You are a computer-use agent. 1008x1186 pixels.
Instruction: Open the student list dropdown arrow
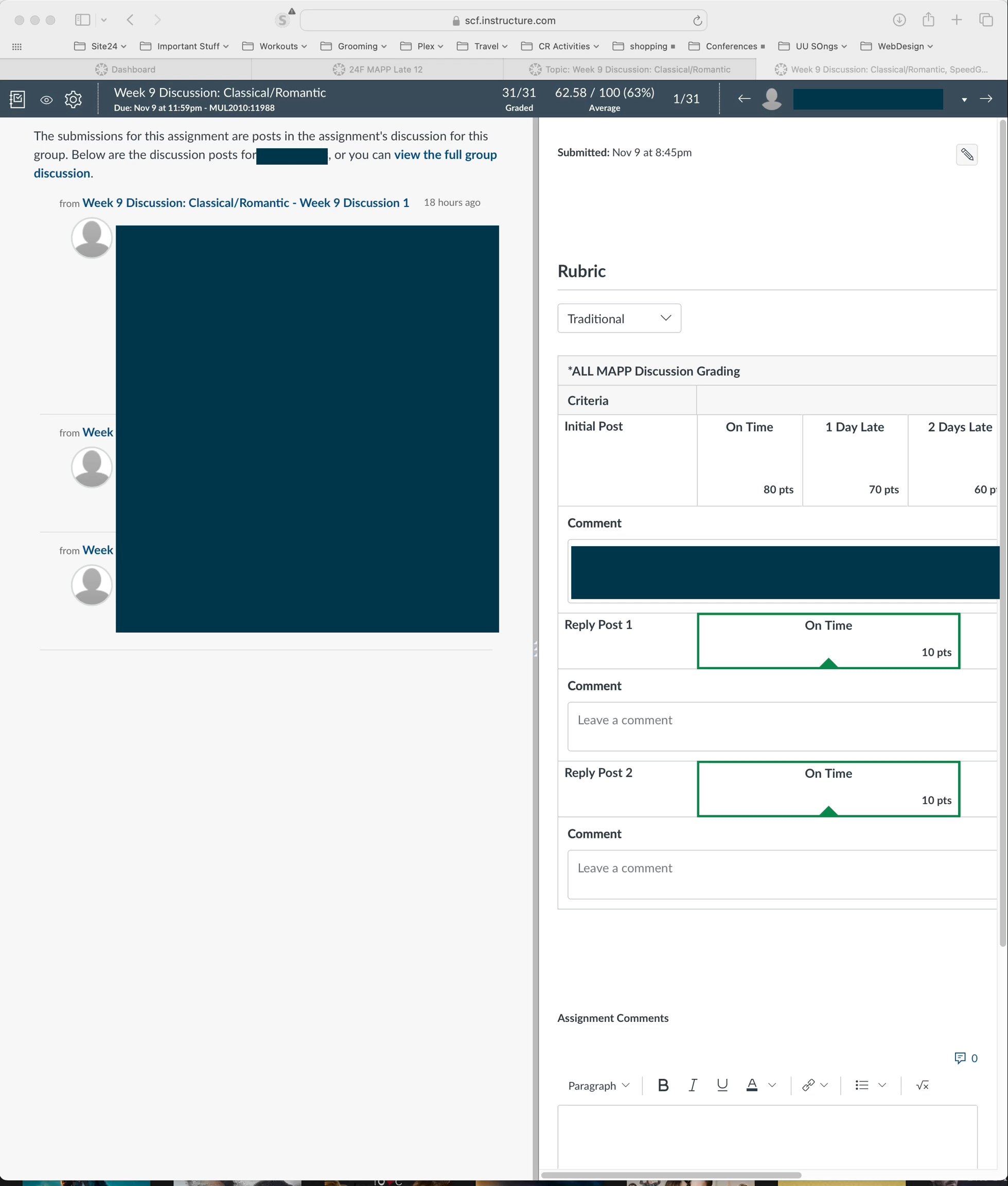click(964, 100)
